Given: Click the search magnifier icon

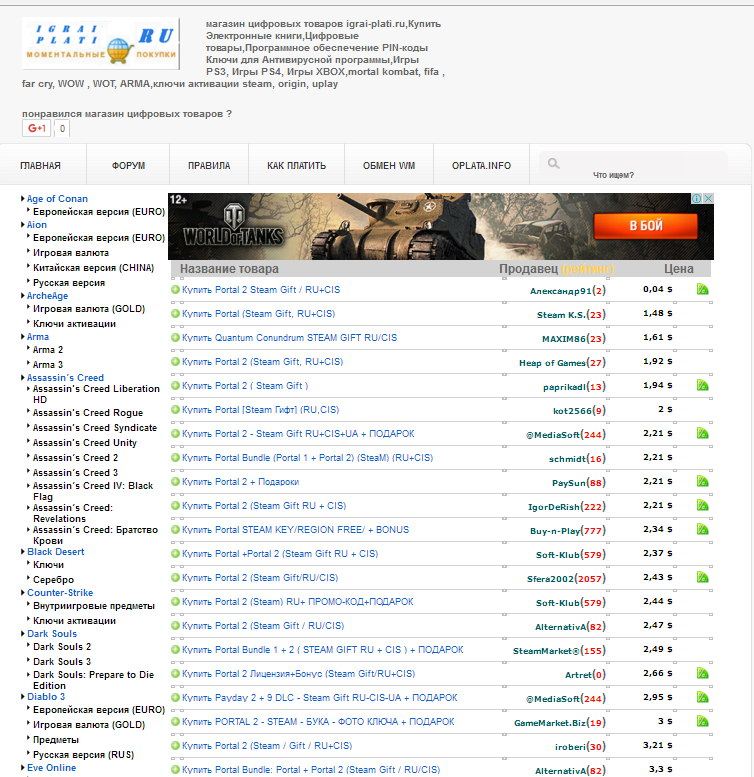Looking at the screenshot, I should (553, 164).
